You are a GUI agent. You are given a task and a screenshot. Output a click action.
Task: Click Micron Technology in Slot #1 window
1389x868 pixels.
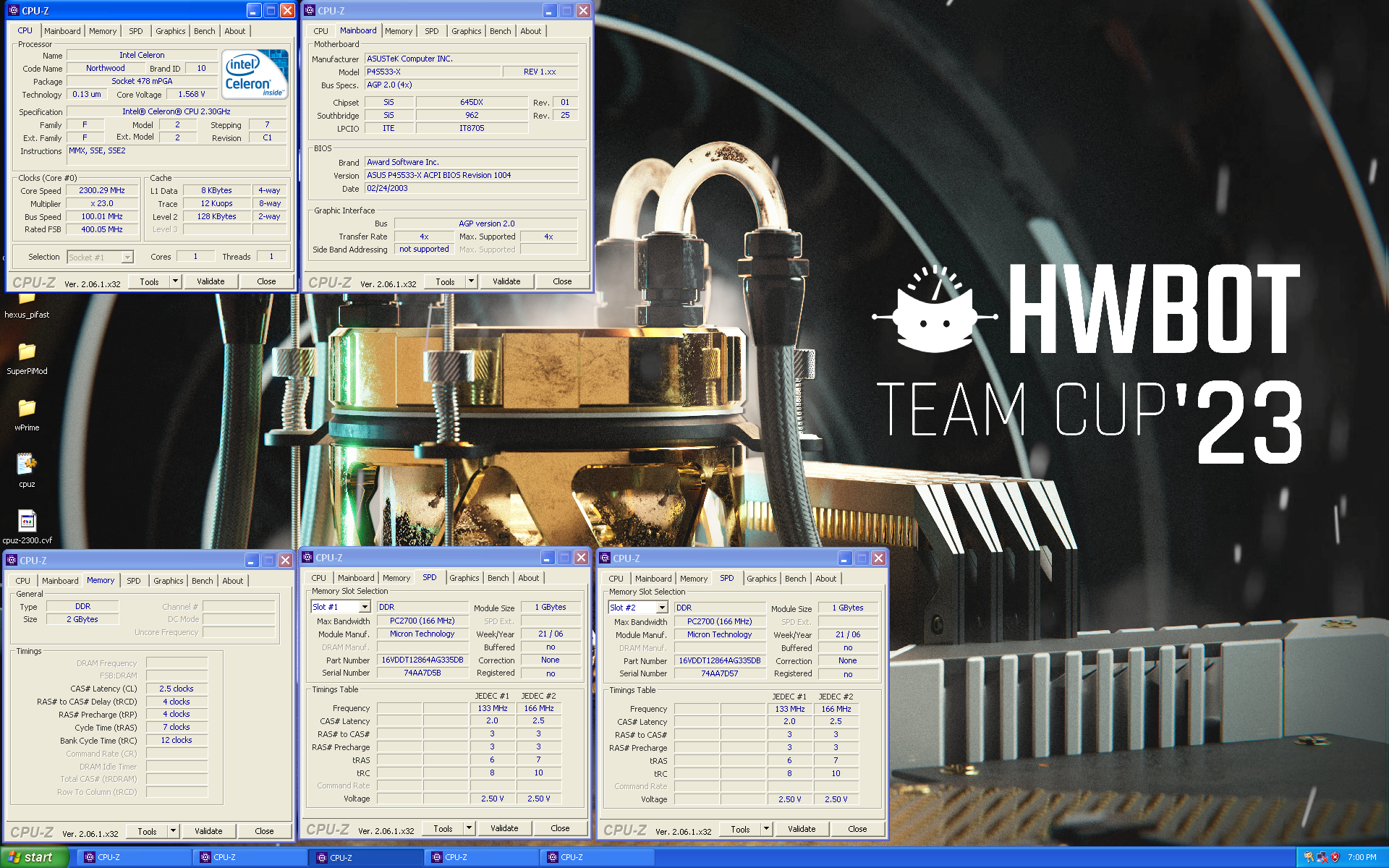tap(422, 634)
